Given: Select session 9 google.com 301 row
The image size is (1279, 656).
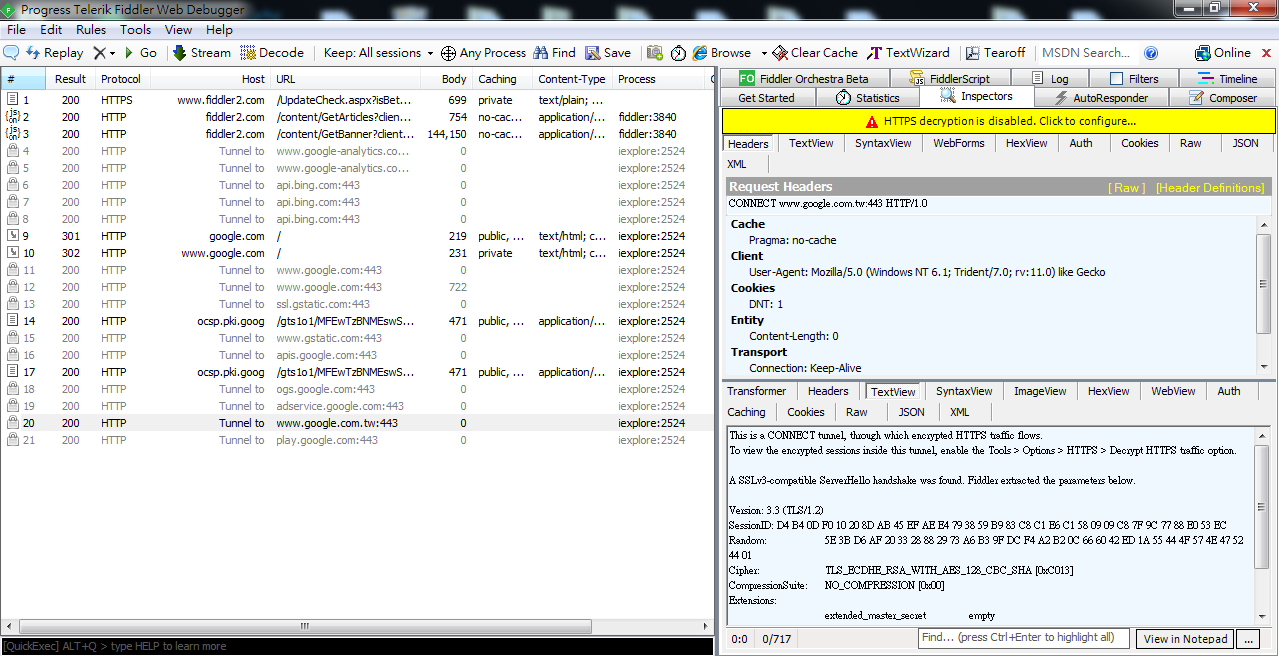Looking at the screenshot, I should point(357,236).
